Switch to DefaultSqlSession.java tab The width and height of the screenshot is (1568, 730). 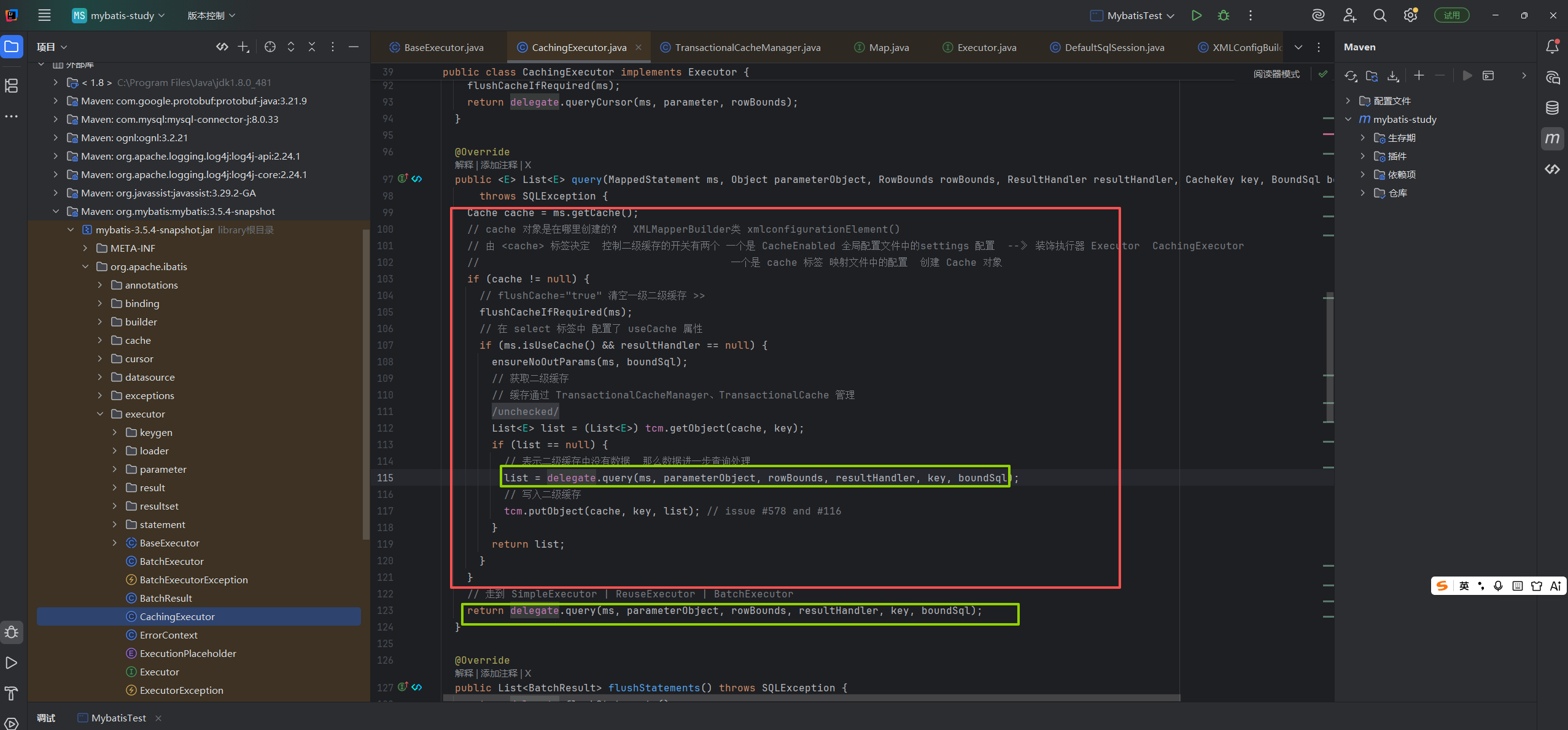click(1108, 47)
